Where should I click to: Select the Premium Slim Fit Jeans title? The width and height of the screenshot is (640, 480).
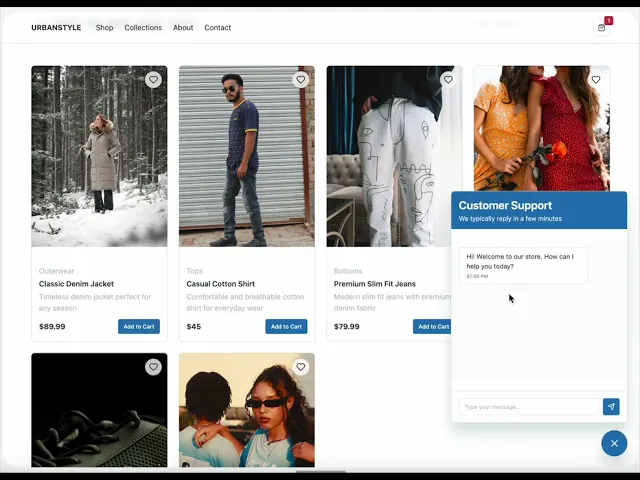pyautogui.click(x=375, y=284)
